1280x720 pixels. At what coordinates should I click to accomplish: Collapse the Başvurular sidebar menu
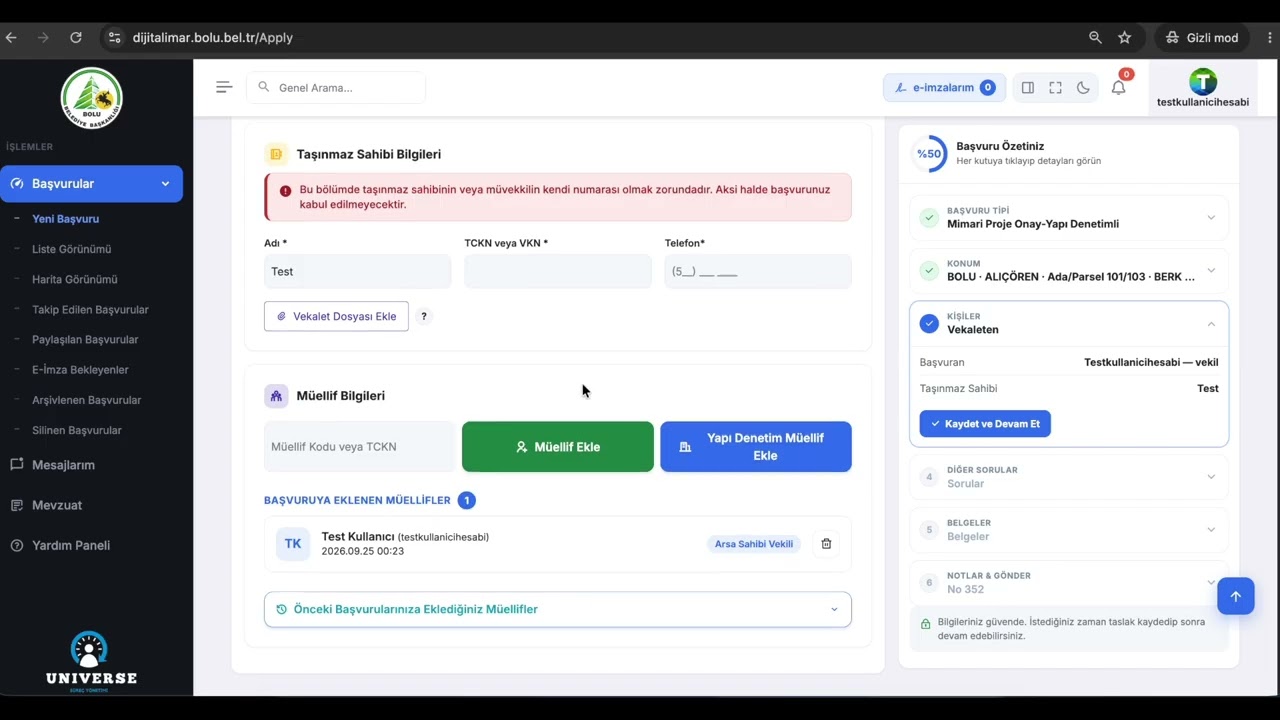(91, 184)
